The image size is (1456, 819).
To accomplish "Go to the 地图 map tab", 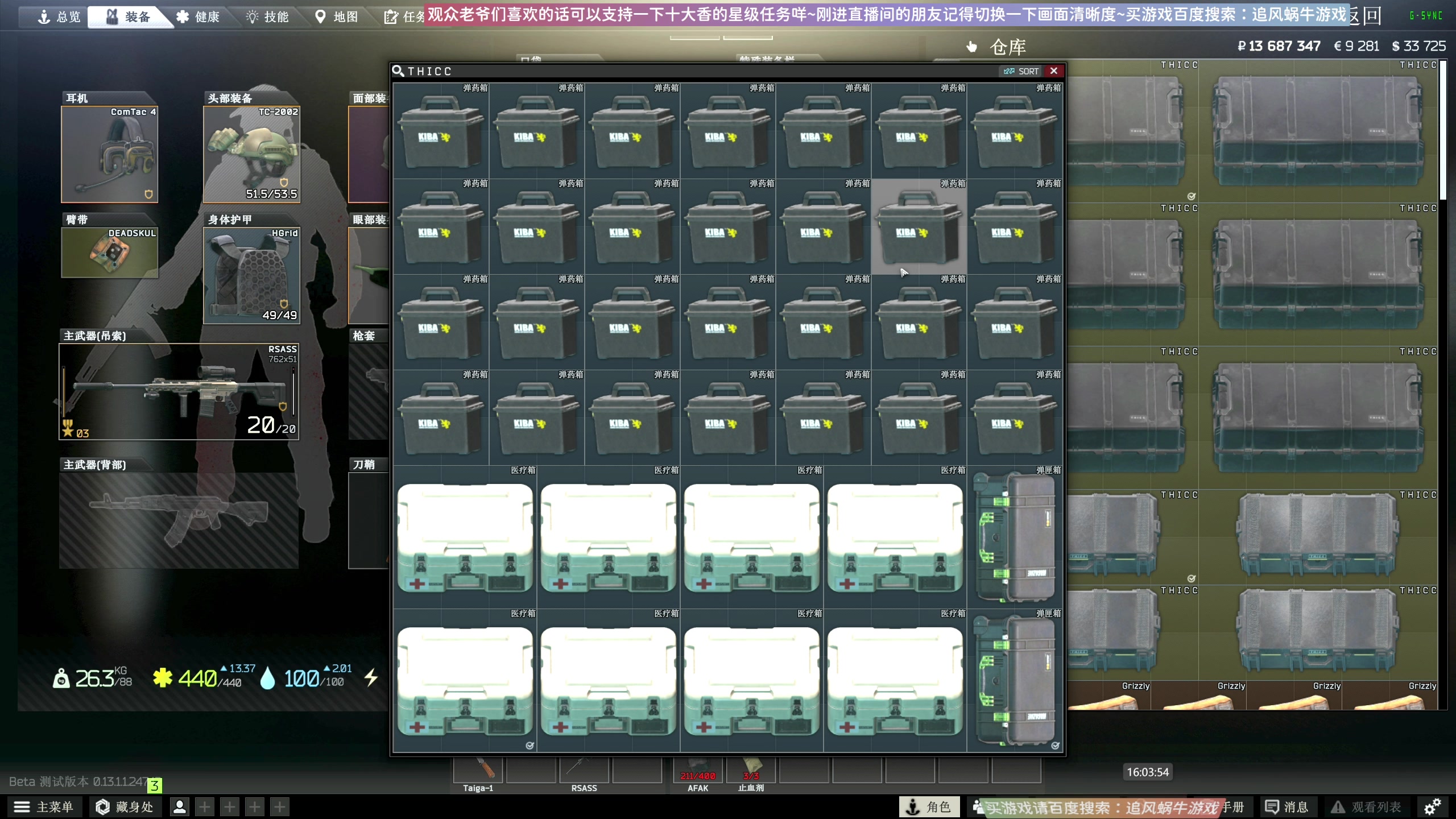I will point(337,16).
